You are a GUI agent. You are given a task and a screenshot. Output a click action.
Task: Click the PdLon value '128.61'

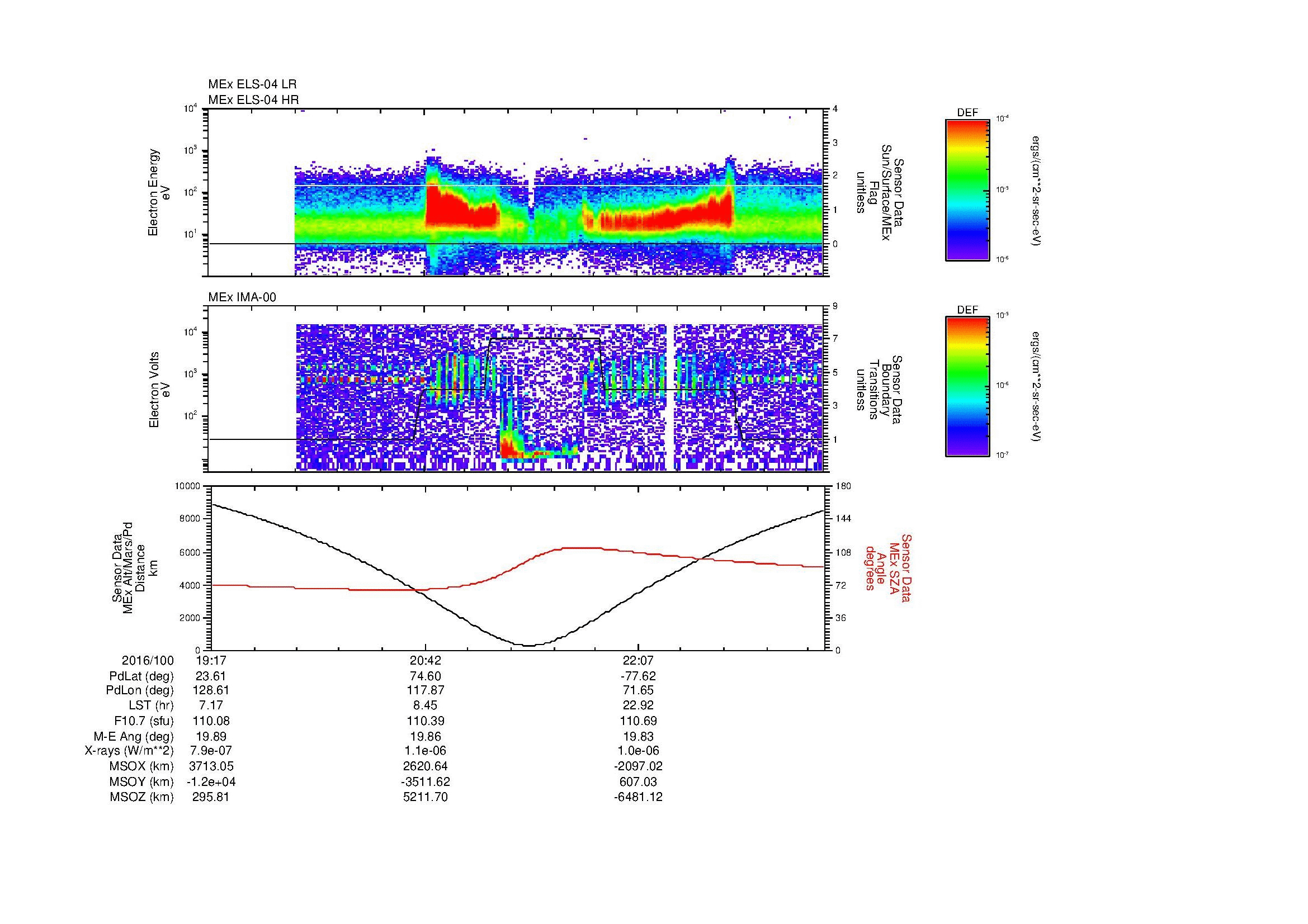tap(211, 690)
